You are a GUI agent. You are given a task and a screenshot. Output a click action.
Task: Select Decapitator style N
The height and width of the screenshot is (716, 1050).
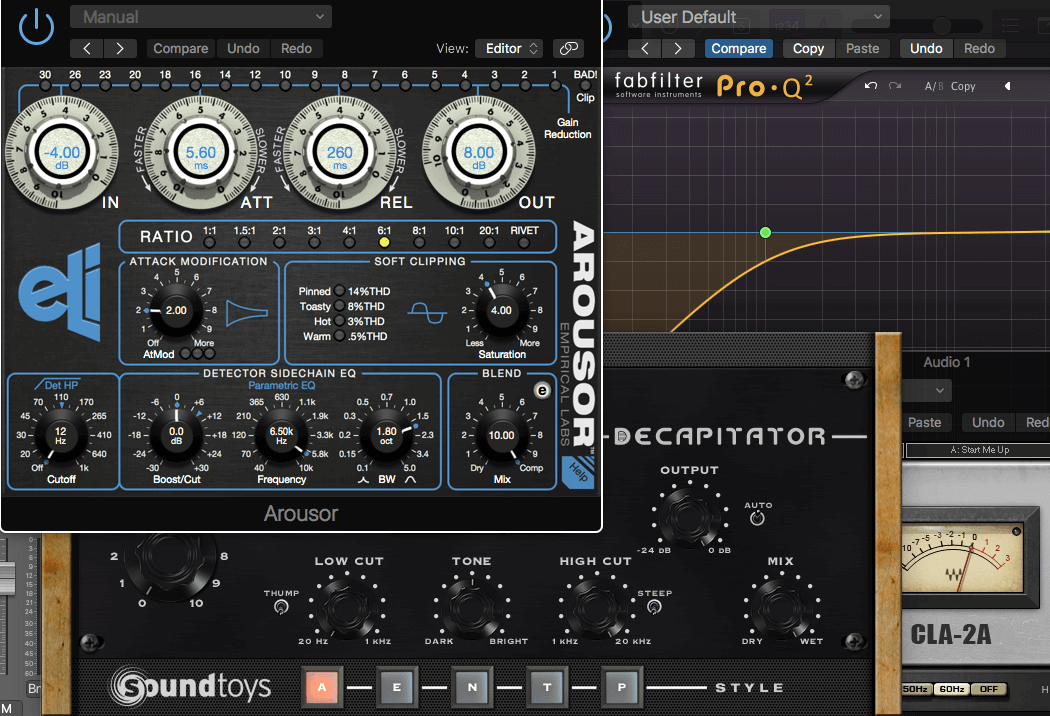click(472, 687)
